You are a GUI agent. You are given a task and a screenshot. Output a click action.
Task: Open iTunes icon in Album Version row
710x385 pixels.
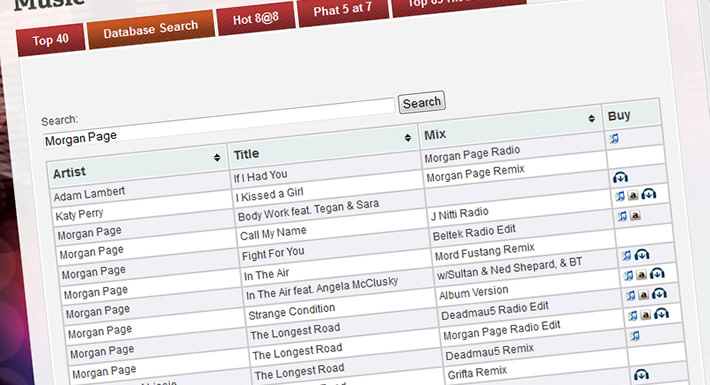tap(628, 275)
